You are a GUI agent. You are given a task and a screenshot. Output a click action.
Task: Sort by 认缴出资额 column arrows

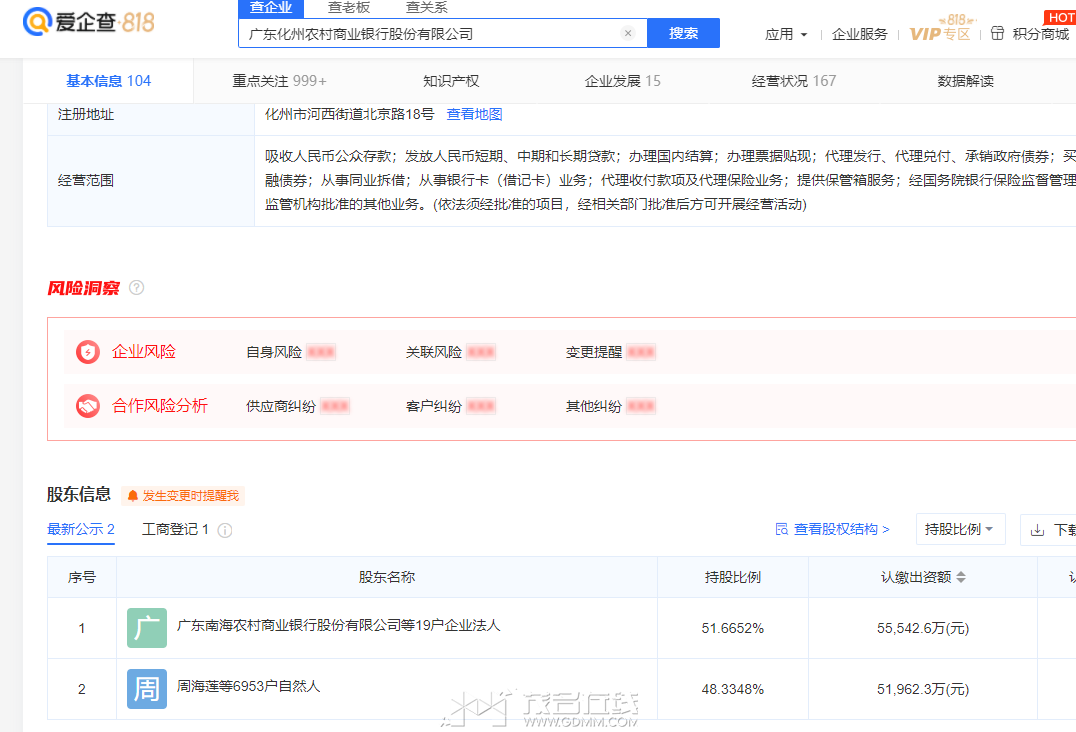961,578
